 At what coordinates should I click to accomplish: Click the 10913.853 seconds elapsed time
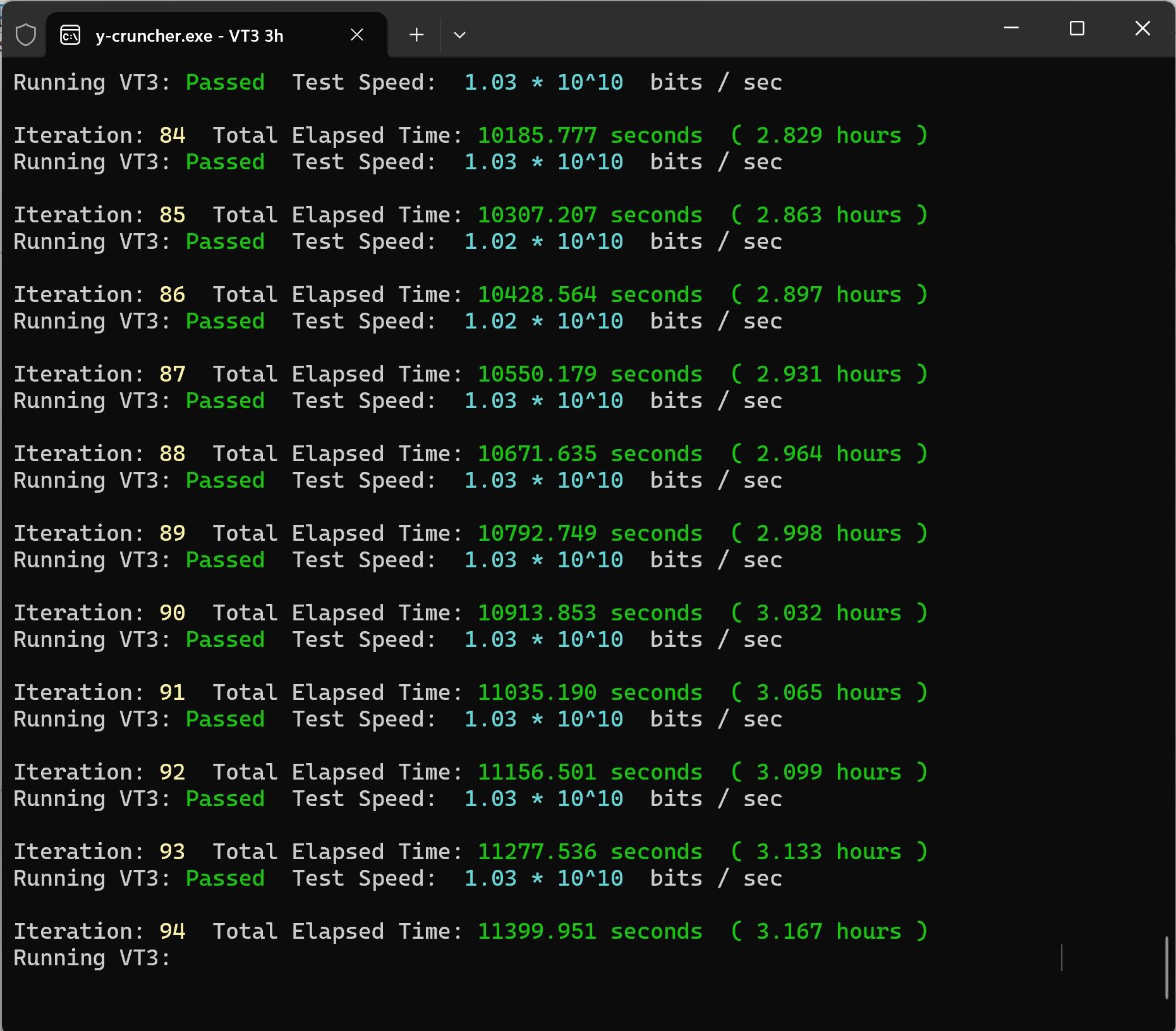590,613
